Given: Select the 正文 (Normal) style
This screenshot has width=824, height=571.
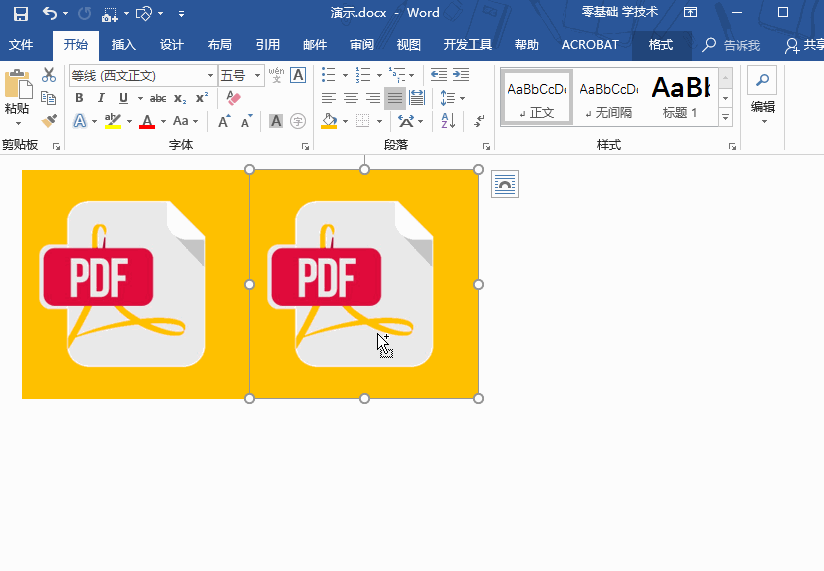Looking at the screenshot, I should click(x=537, y=98).
